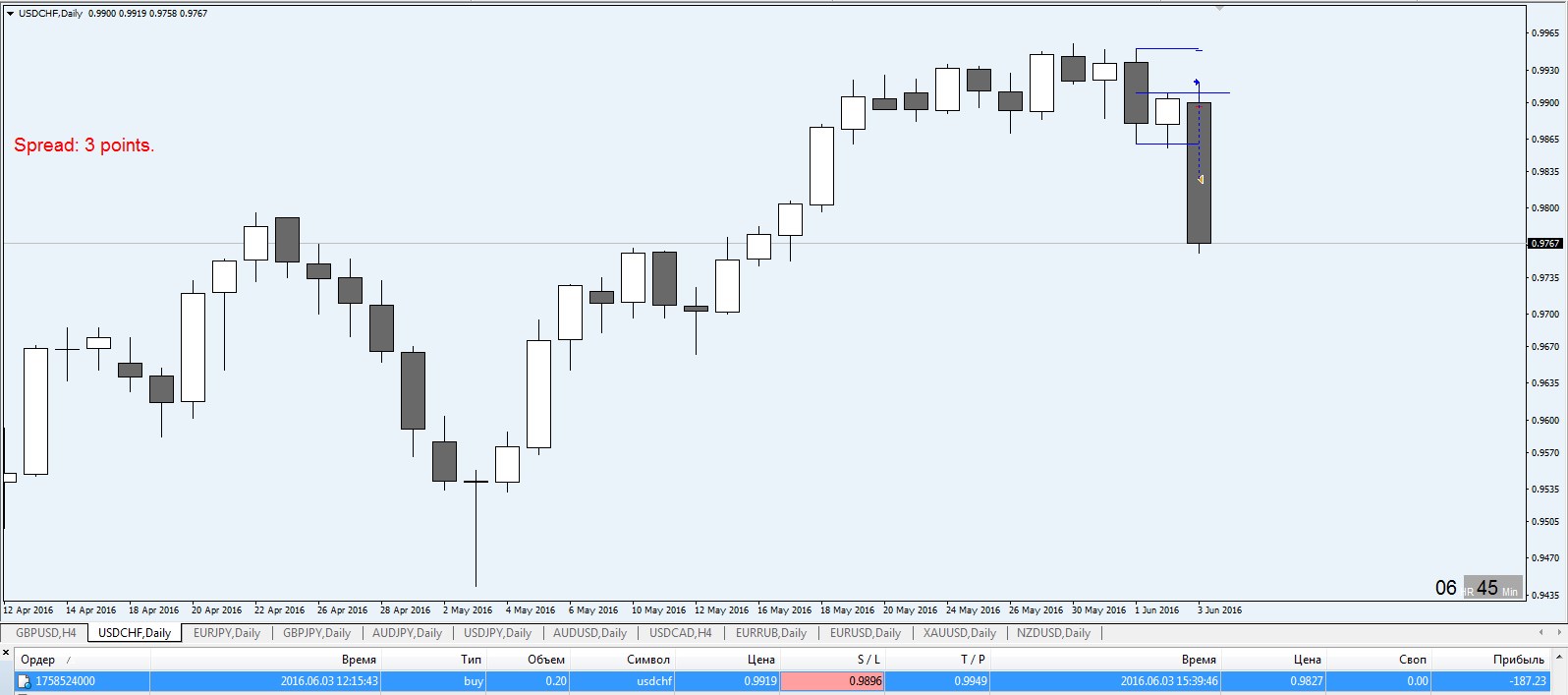Image resolution: width=1568 pixels, height=695 pixels.
Task: Click the 0.9435 price scale label
Action: tap(1545, 595)
